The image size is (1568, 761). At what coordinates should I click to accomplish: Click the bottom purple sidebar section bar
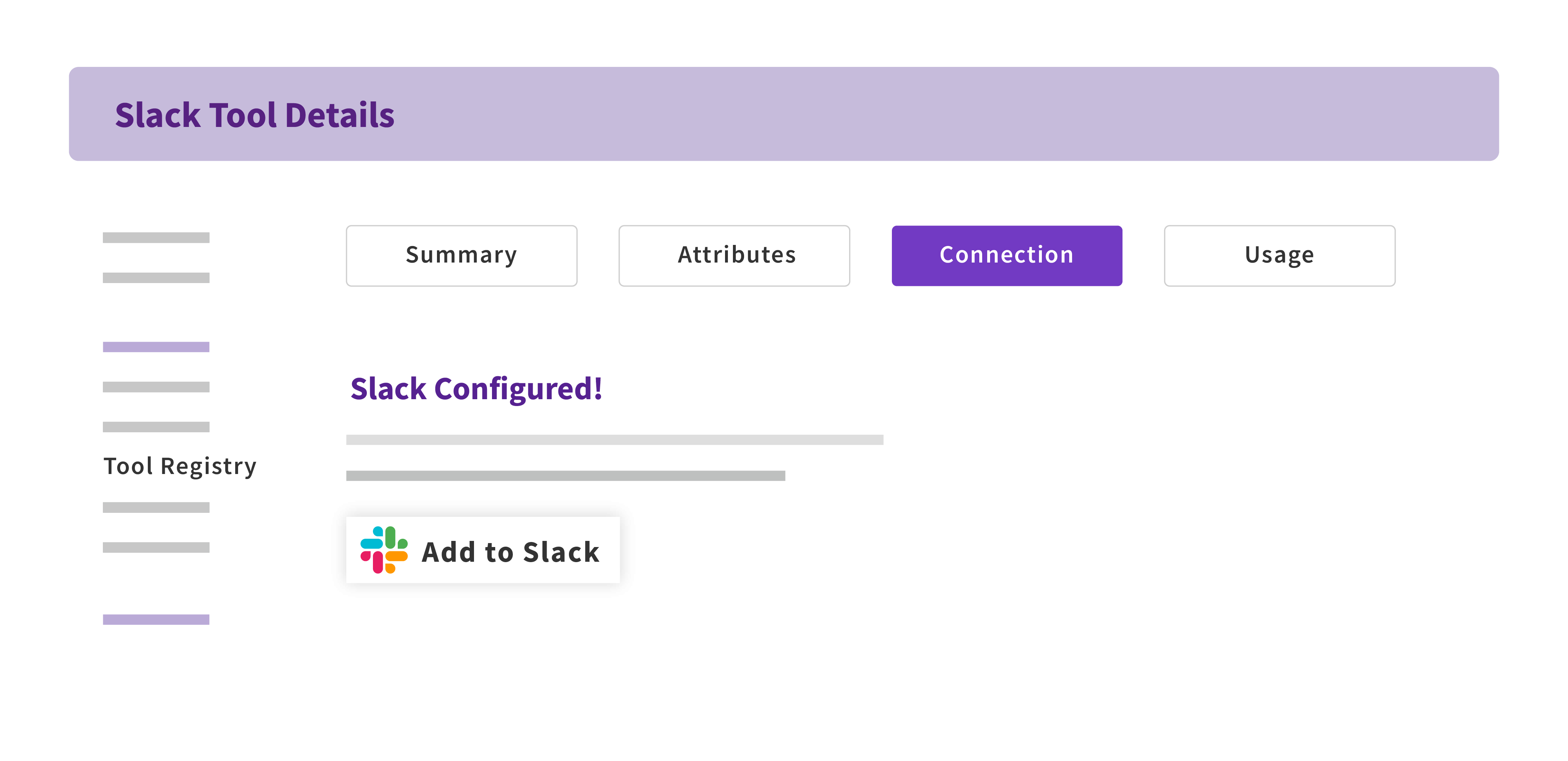pyautogui.click(x=156, y=619)
